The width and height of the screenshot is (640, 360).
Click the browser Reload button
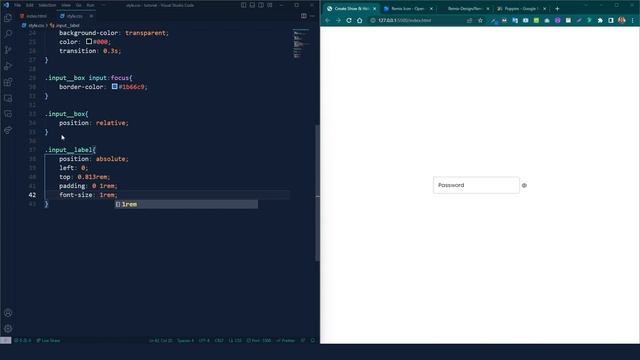pos(349,20)
